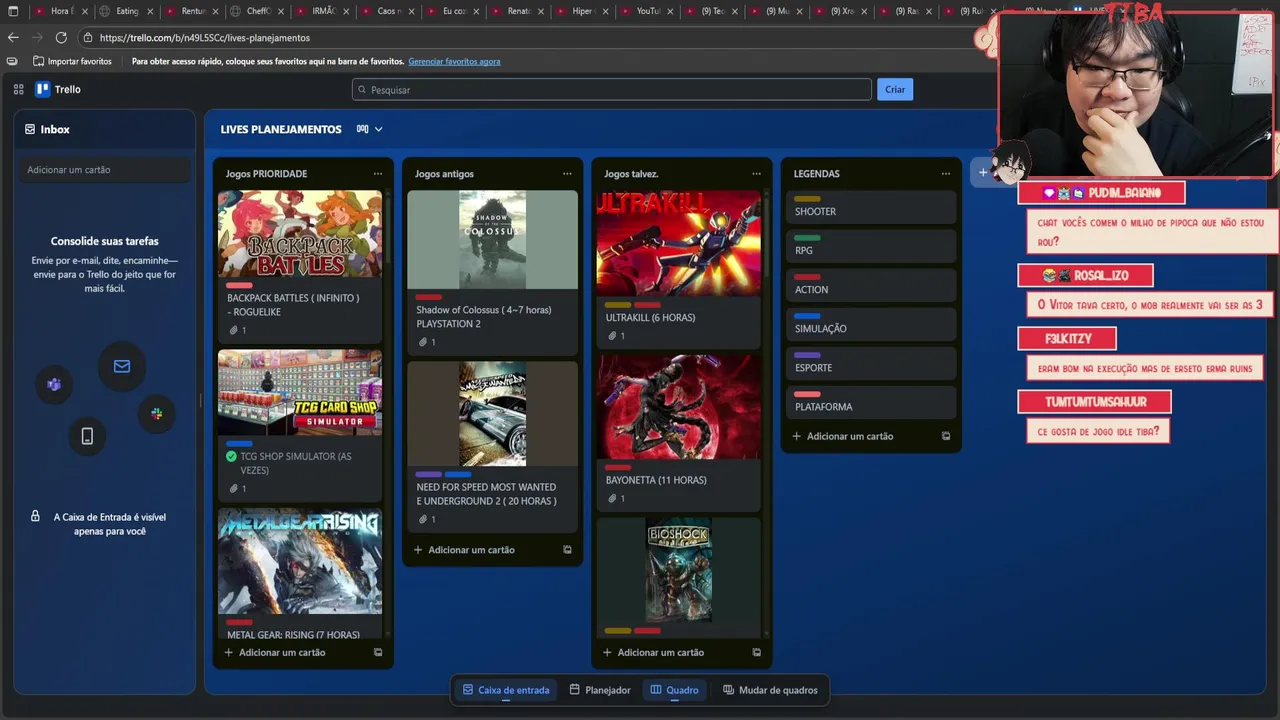Open the Jogos talvez list actions menu

[756, 174]
